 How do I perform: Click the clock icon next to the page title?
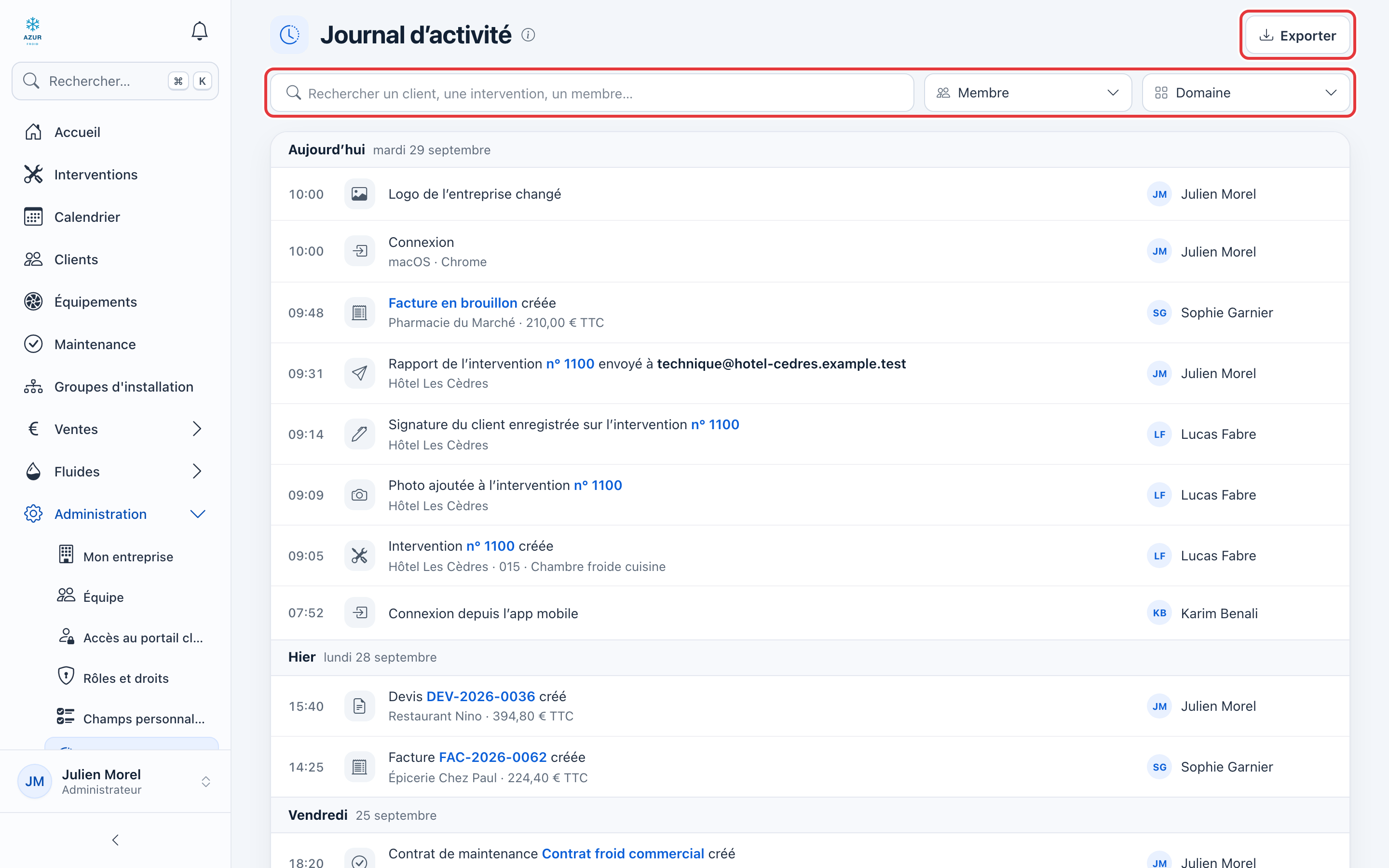(289, 35)
